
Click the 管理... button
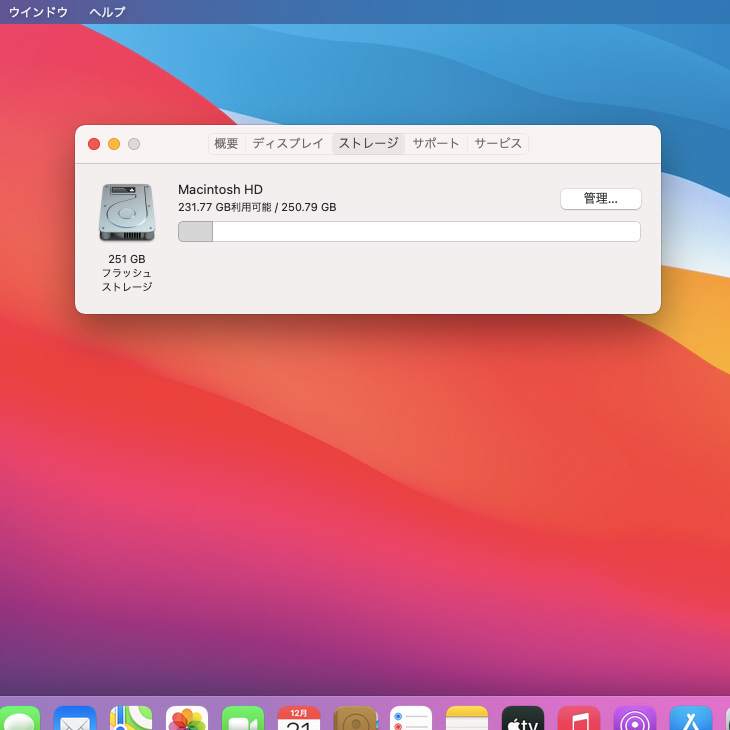click(600, 199)
